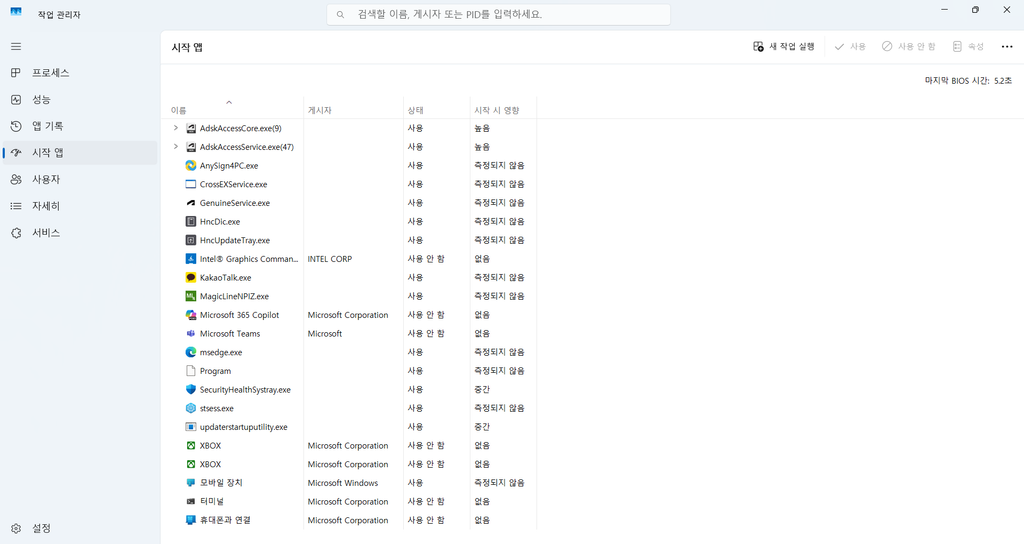
Task: Select the KakaoTalk.exe row name
Action: [x=225, y=278]
